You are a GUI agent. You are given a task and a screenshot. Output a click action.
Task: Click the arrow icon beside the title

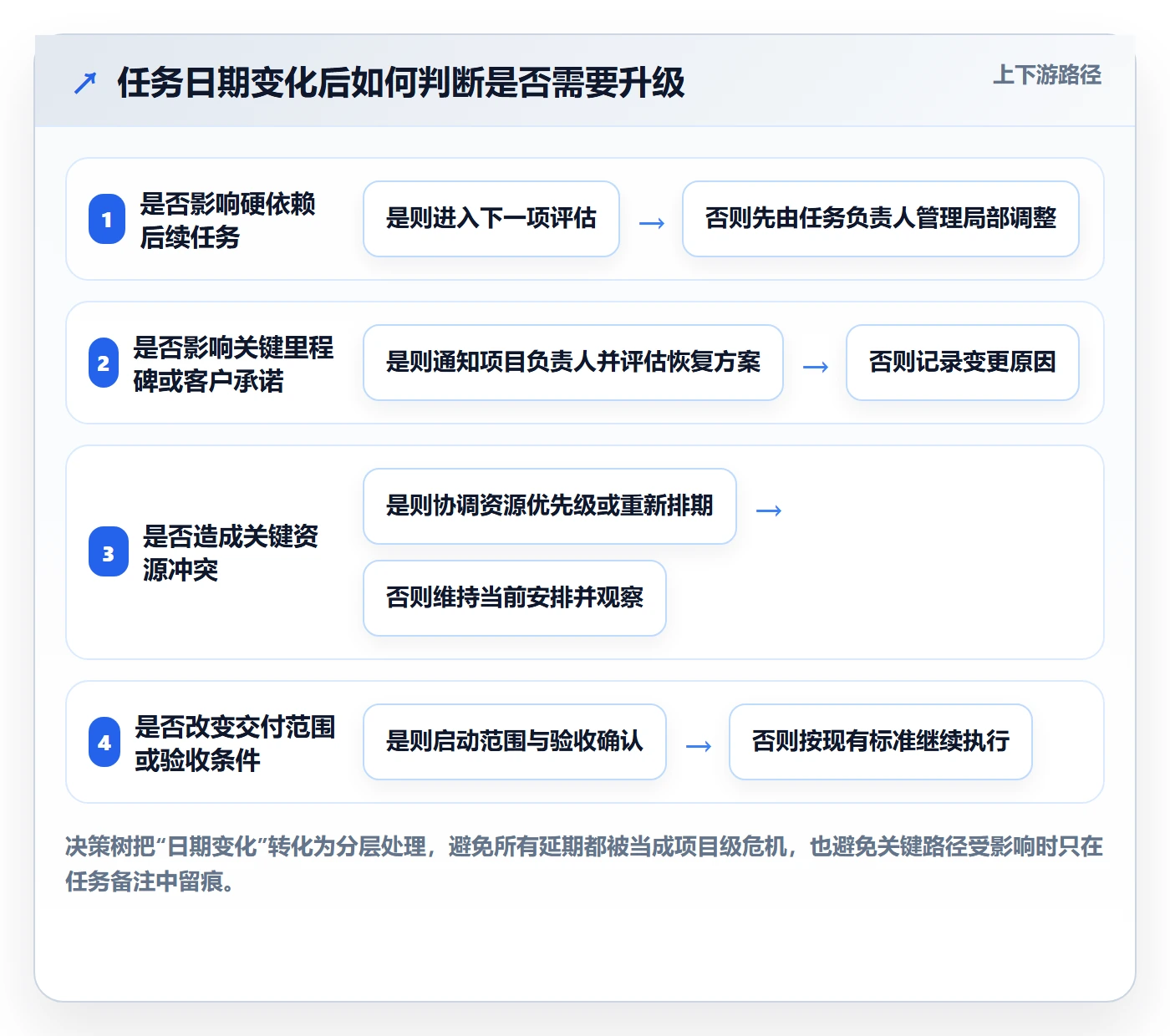(x=85, y=83)
